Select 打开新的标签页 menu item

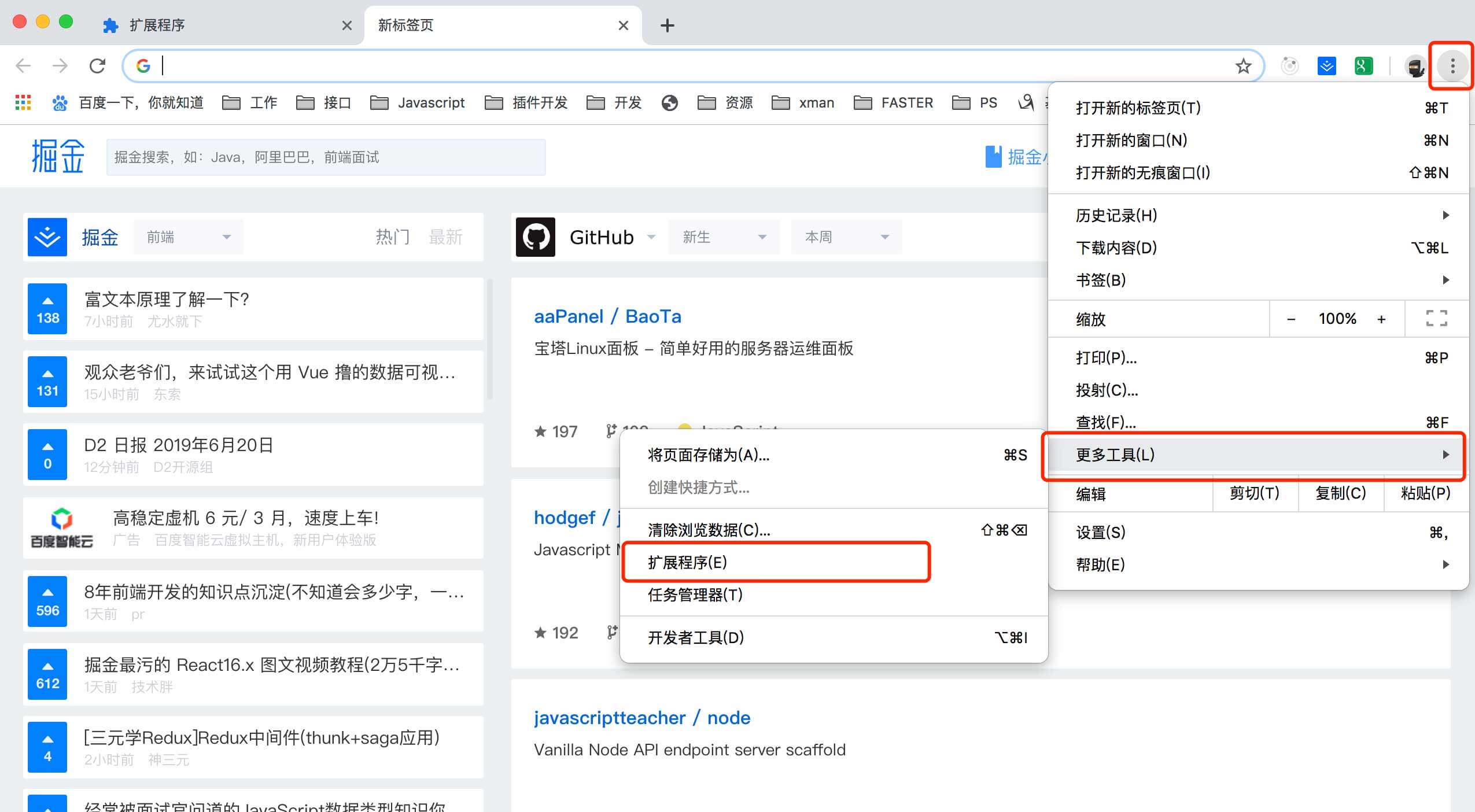1259,108
